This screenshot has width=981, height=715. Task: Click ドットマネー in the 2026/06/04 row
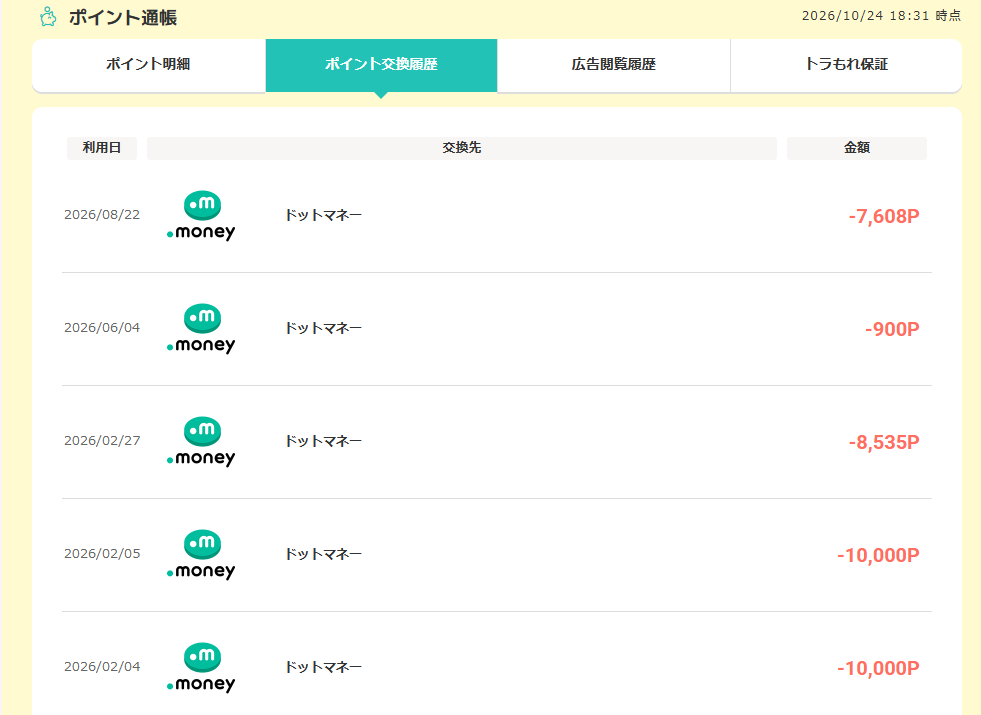[x=323, y=328]
